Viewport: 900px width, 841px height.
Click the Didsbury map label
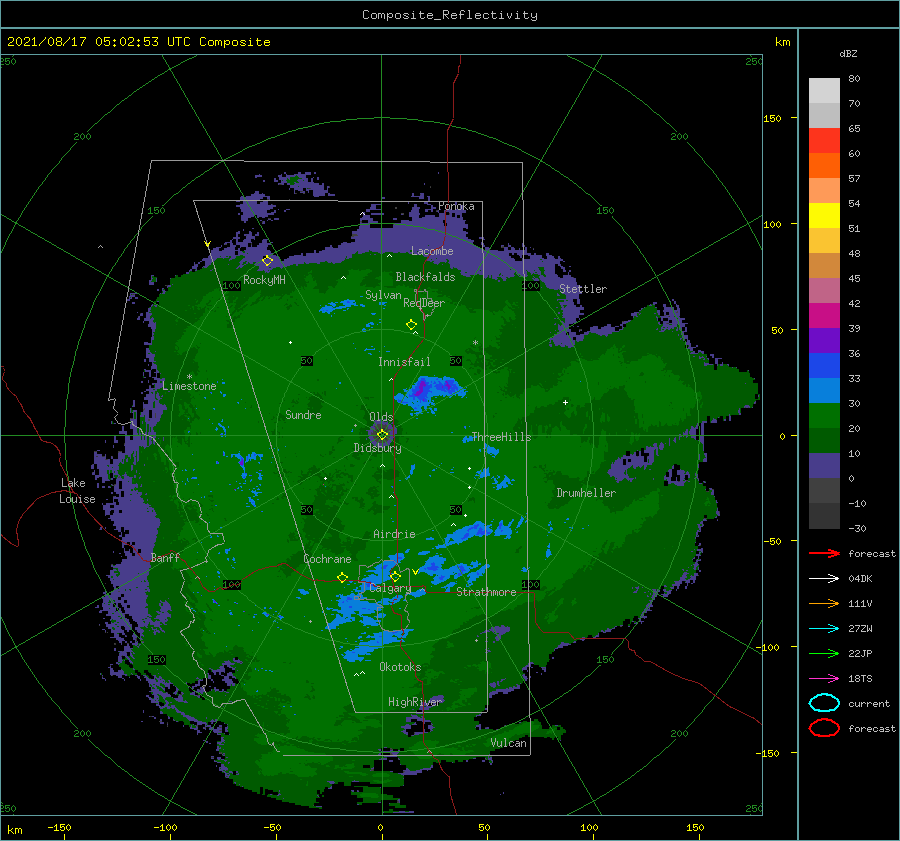377,448
